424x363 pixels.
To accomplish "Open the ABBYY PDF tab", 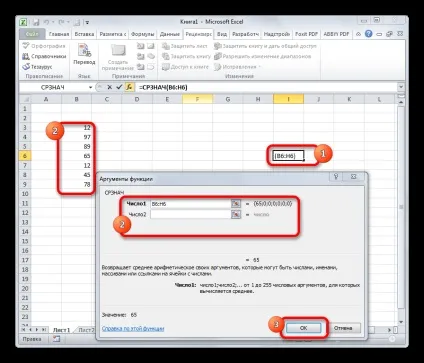I will 336,34.
